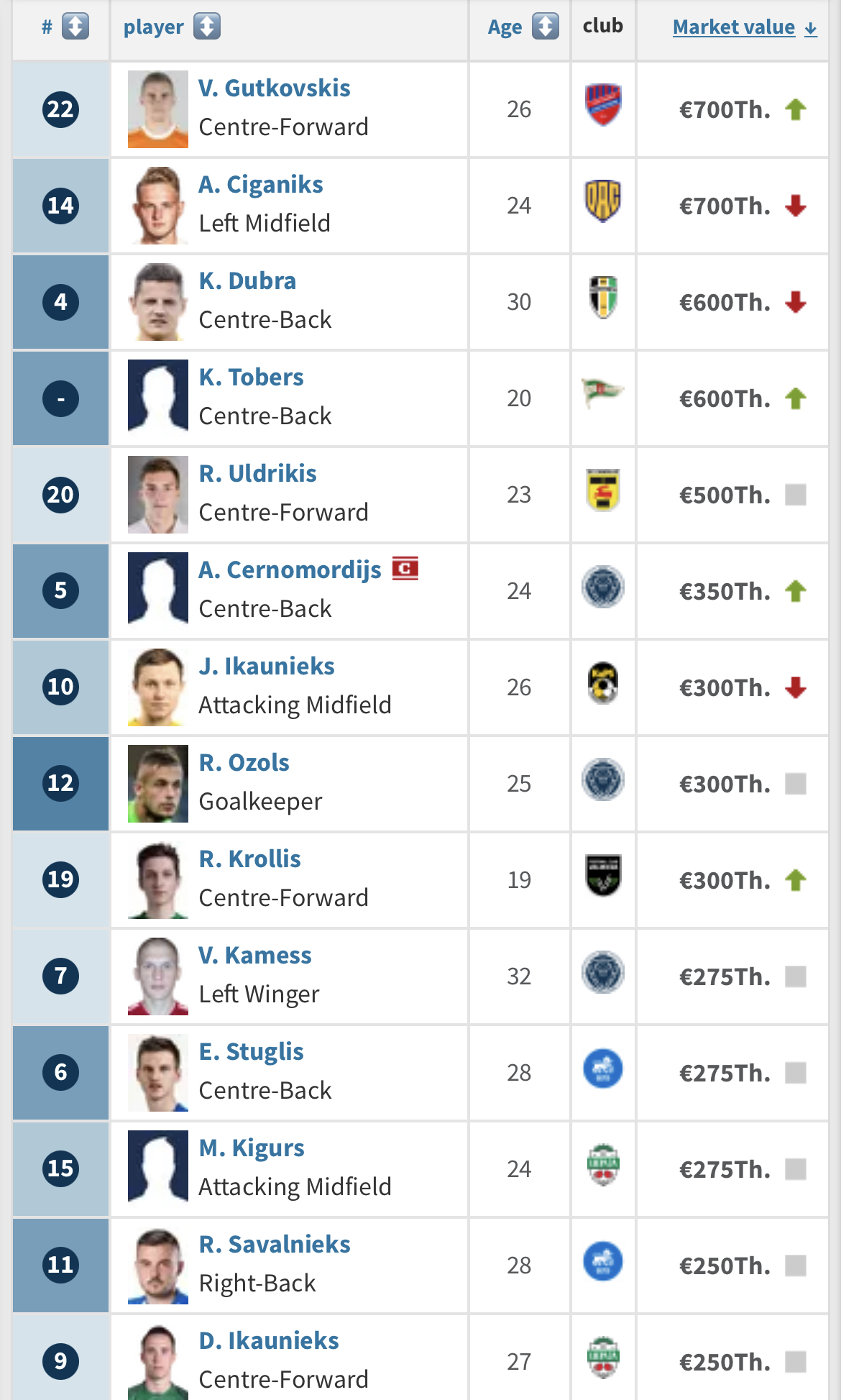Open R. Krollis' black shield crest
The image size is (841, 1400).
click(603, 876)
